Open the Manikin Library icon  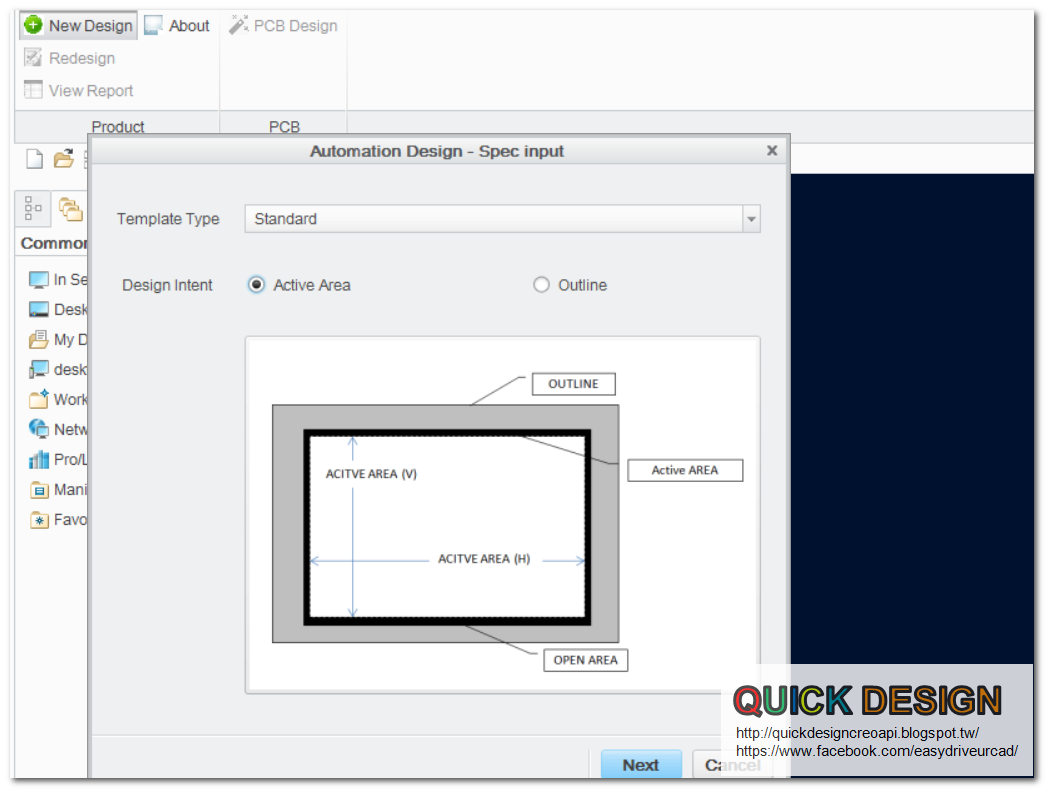click(37, 489)
